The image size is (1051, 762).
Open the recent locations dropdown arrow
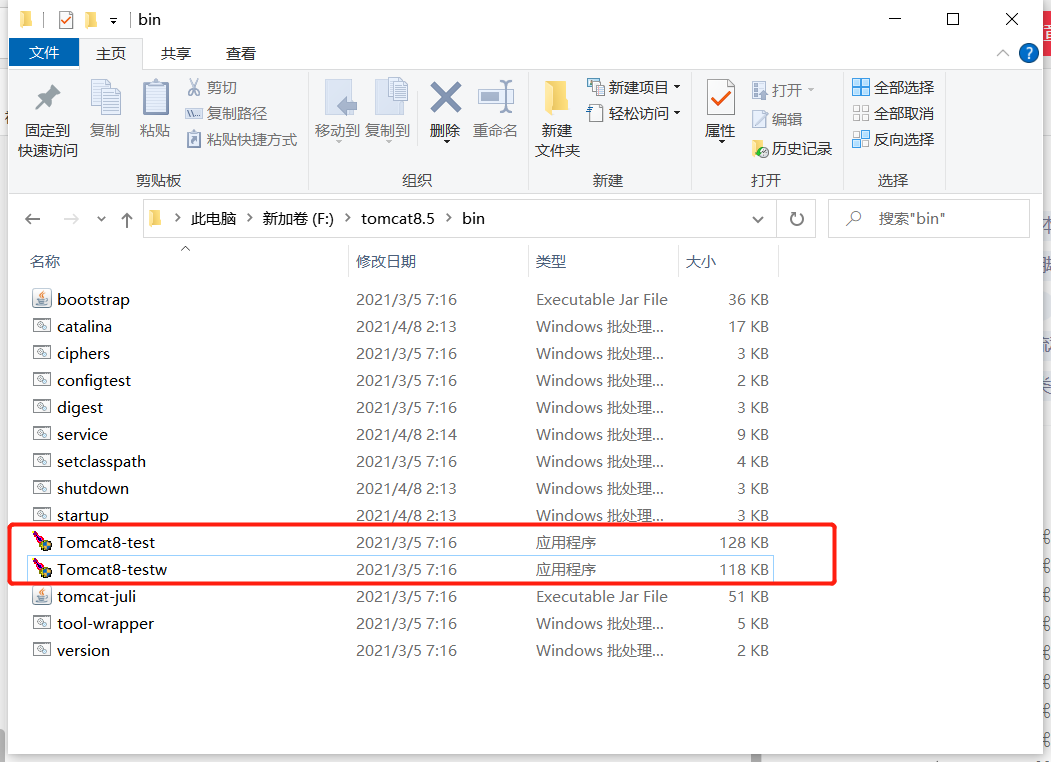coord(101,218)
